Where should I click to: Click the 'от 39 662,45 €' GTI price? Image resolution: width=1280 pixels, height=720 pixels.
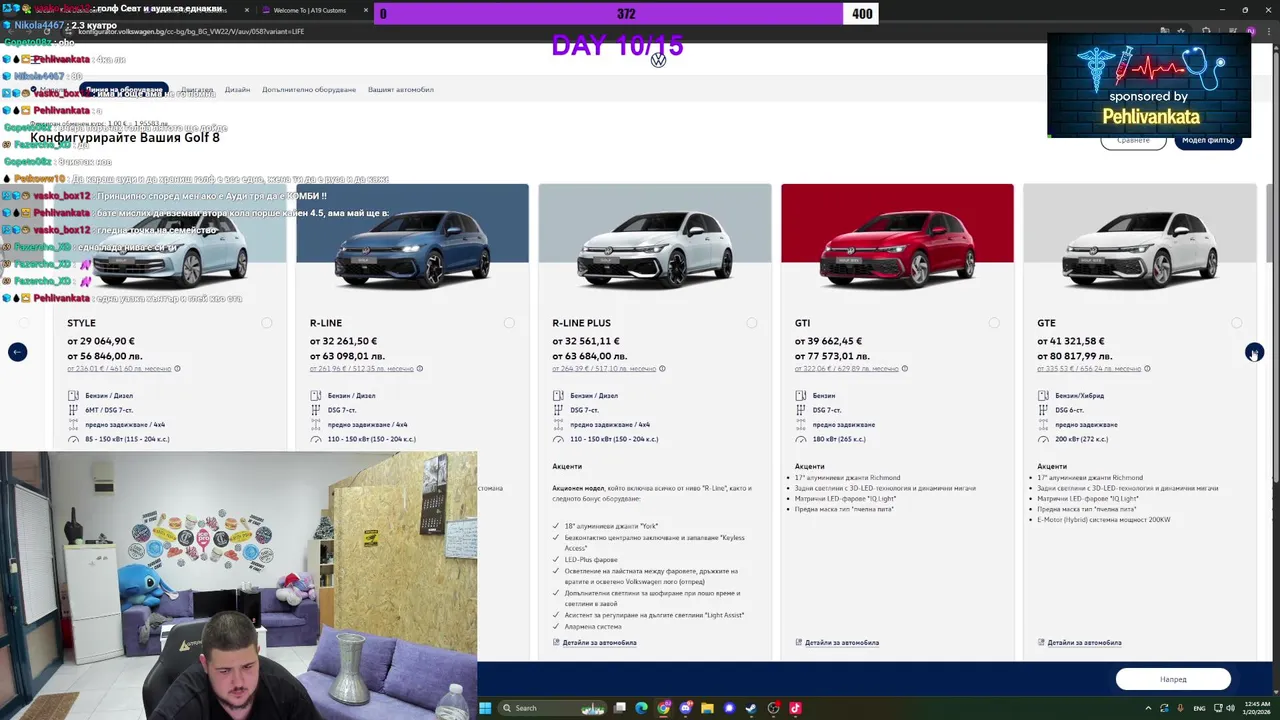[828, 341]
